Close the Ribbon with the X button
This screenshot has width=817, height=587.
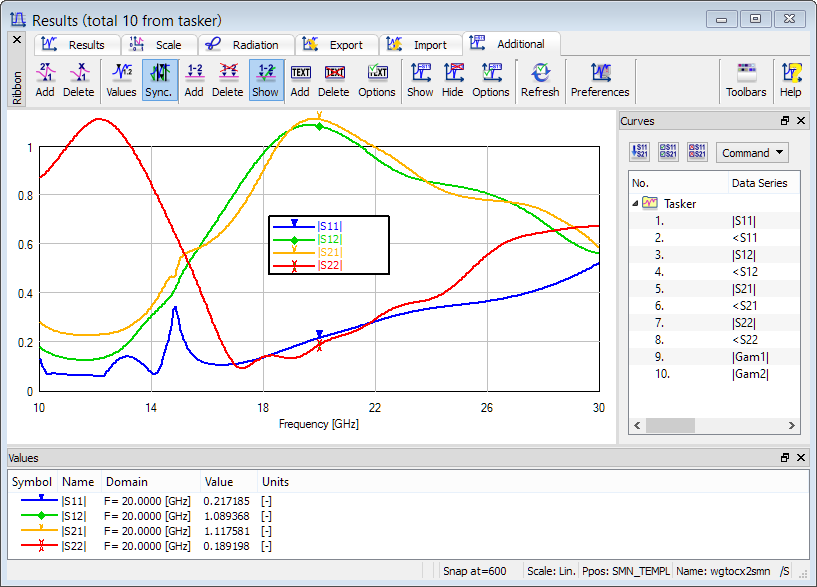click(17, 40)
